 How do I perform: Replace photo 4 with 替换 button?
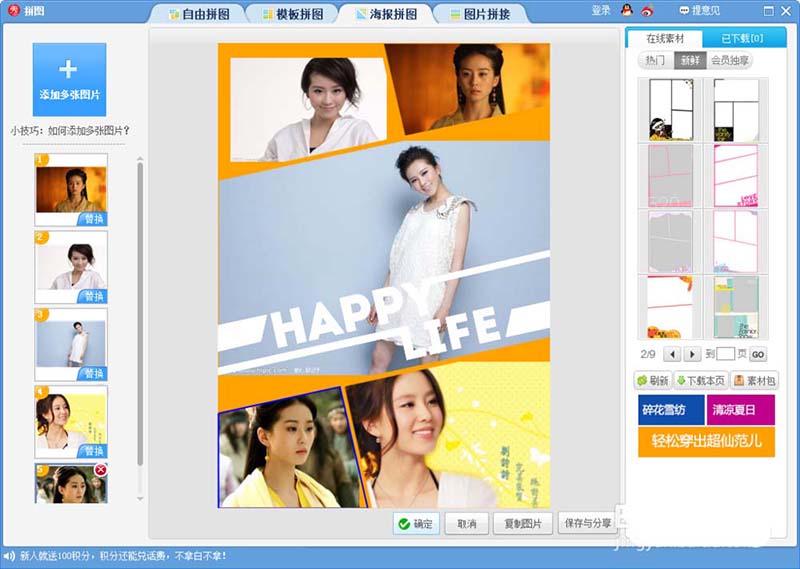coord(92,451)
